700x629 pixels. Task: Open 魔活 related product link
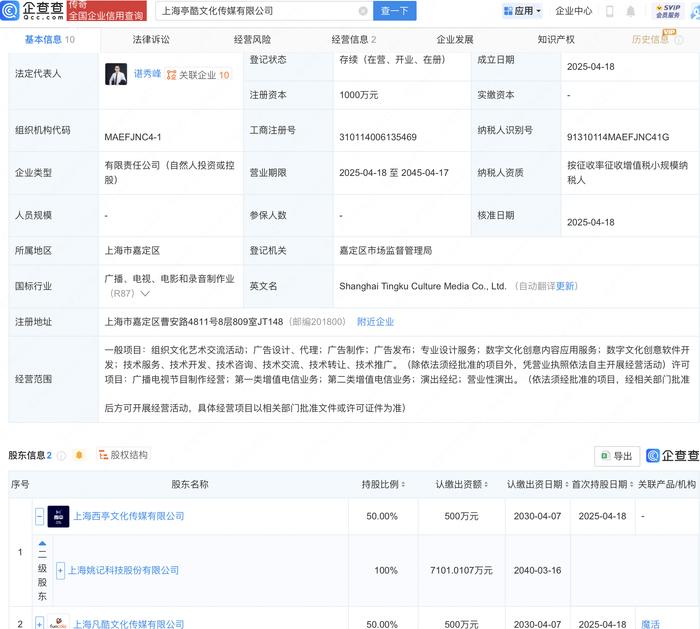point(650,624)
